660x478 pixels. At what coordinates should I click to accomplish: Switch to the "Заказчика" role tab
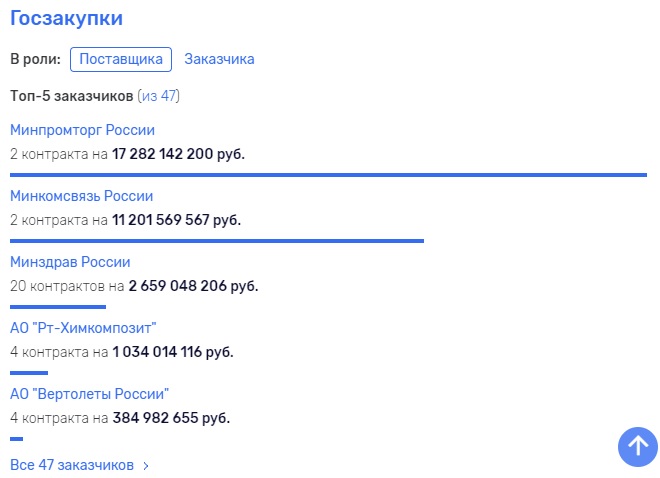coord(219,59)
